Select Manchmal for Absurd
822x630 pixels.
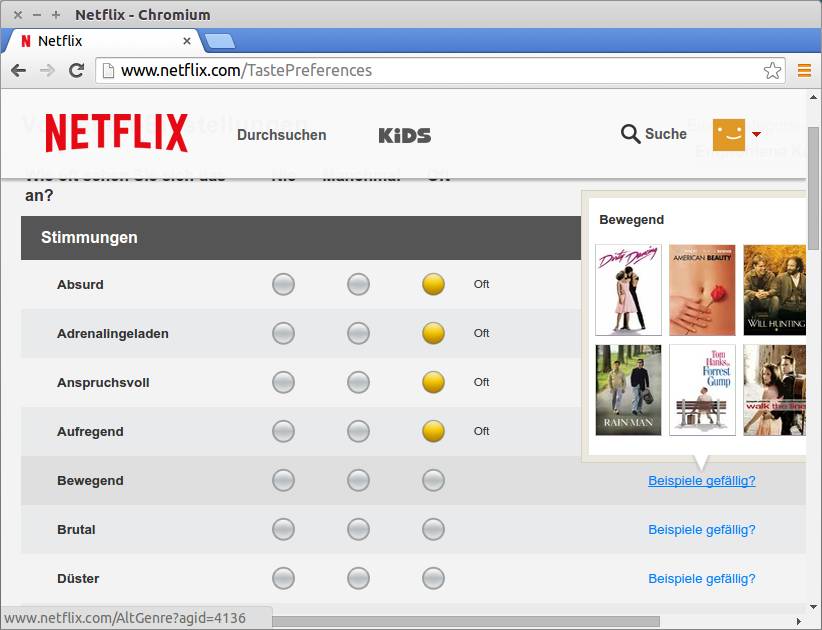pos(359,284)
